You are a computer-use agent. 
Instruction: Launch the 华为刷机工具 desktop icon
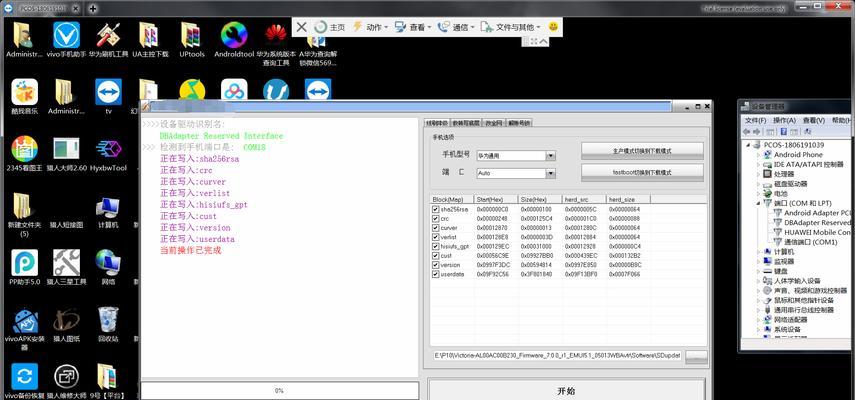click(109, 39)
